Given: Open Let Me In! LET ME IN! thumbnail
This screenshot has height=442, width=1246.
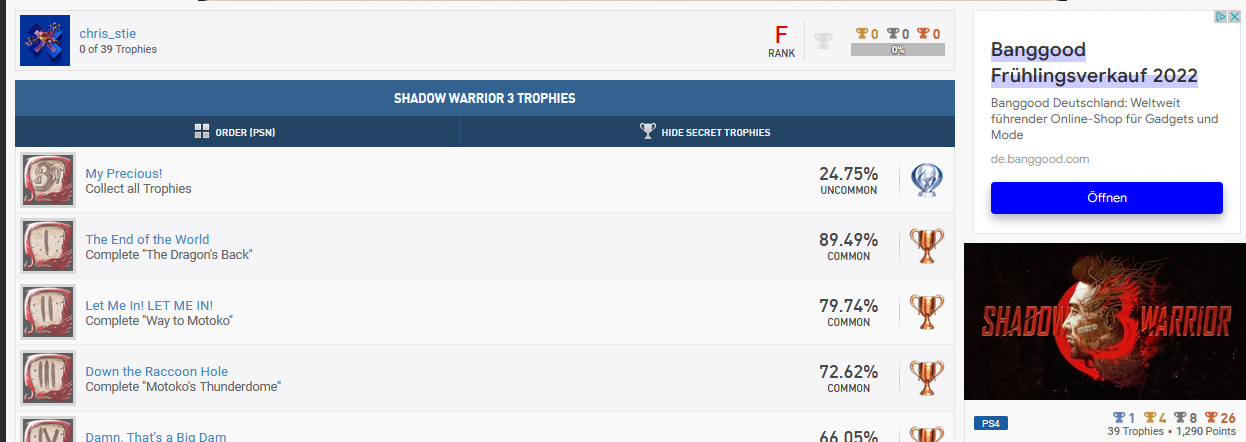Looking at the screenshot, I should 48,312.
